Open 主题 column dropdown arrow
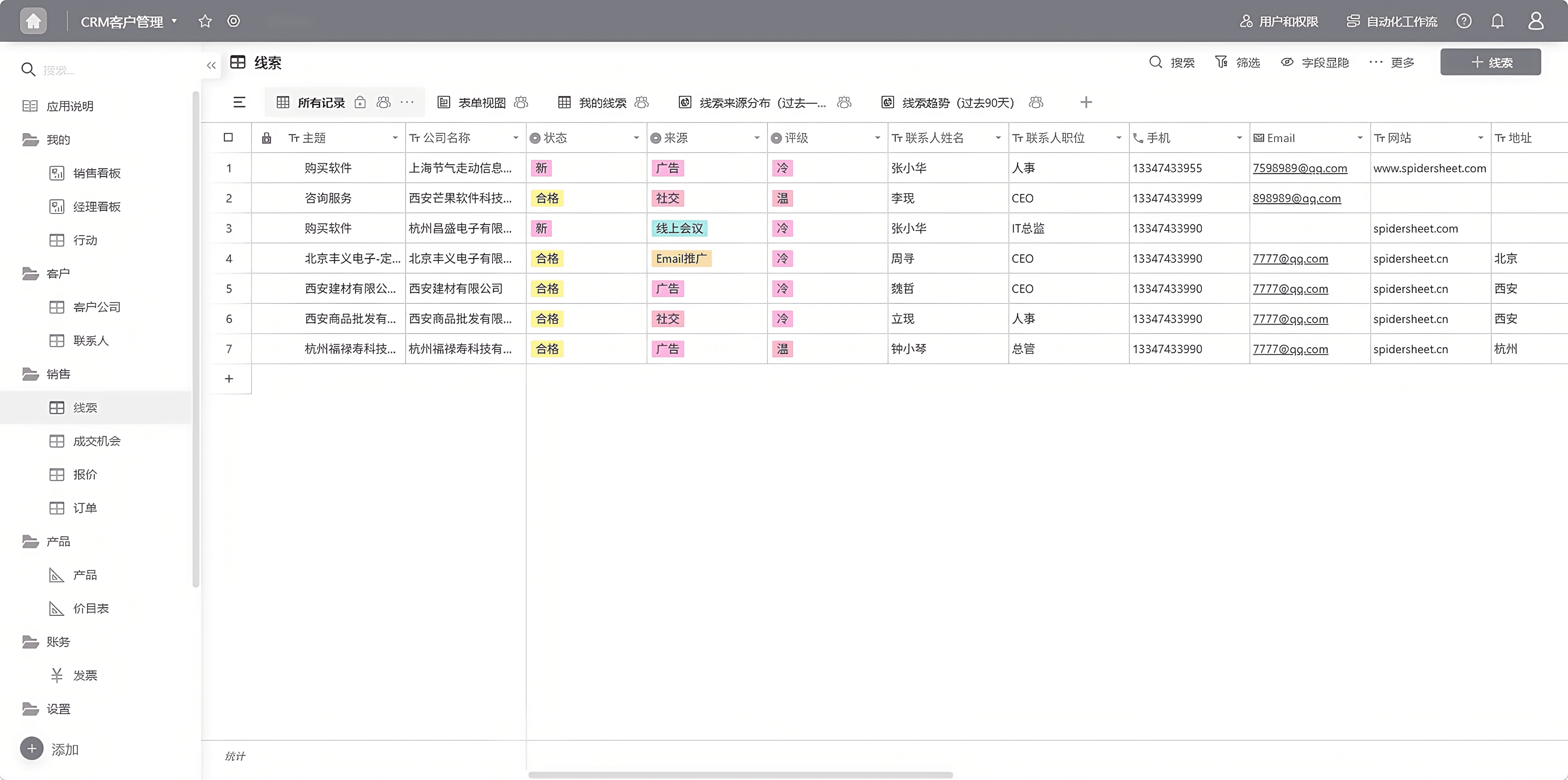 pyautogui.click(x=395, y=138)
